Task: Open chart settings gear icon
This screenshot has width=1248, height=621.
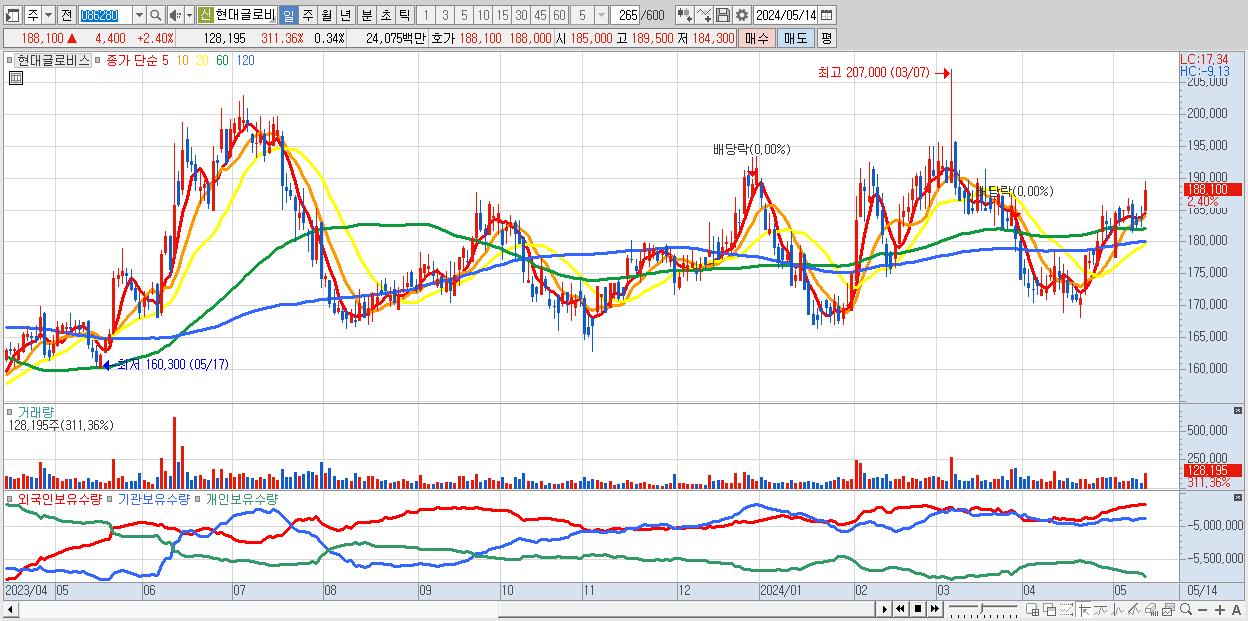Action: 742,16
